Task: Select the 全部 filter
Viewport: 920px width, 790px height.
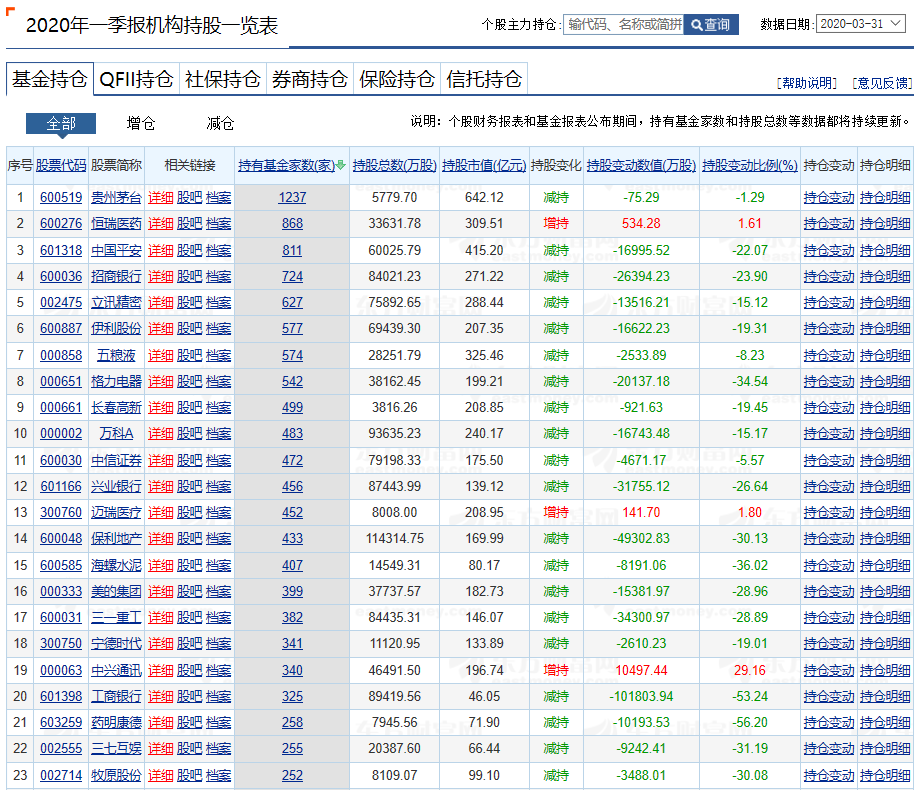Action: click(x=61, y=123)
